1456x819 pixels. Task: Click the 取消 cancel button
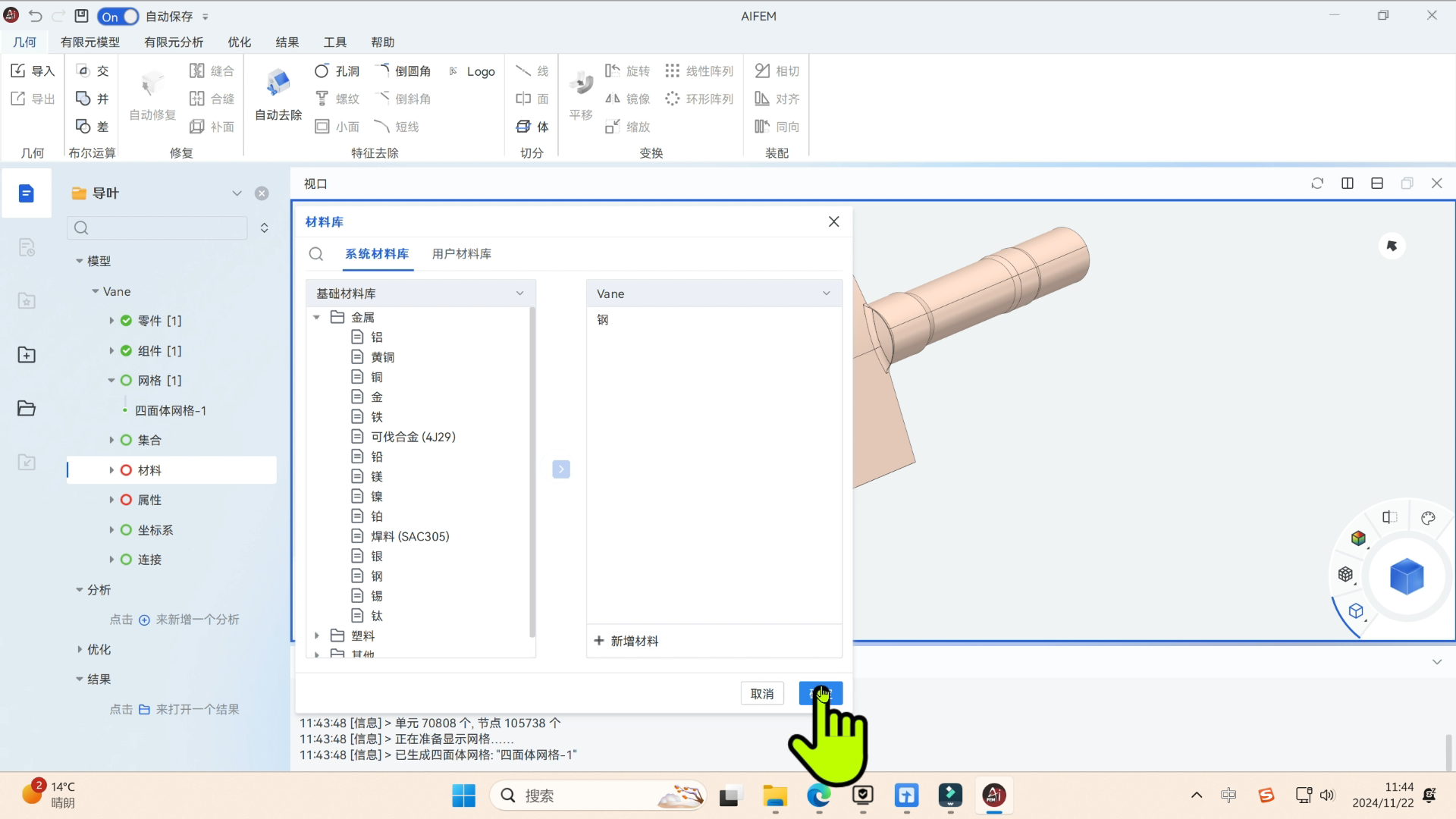click(x=761, y=693)
